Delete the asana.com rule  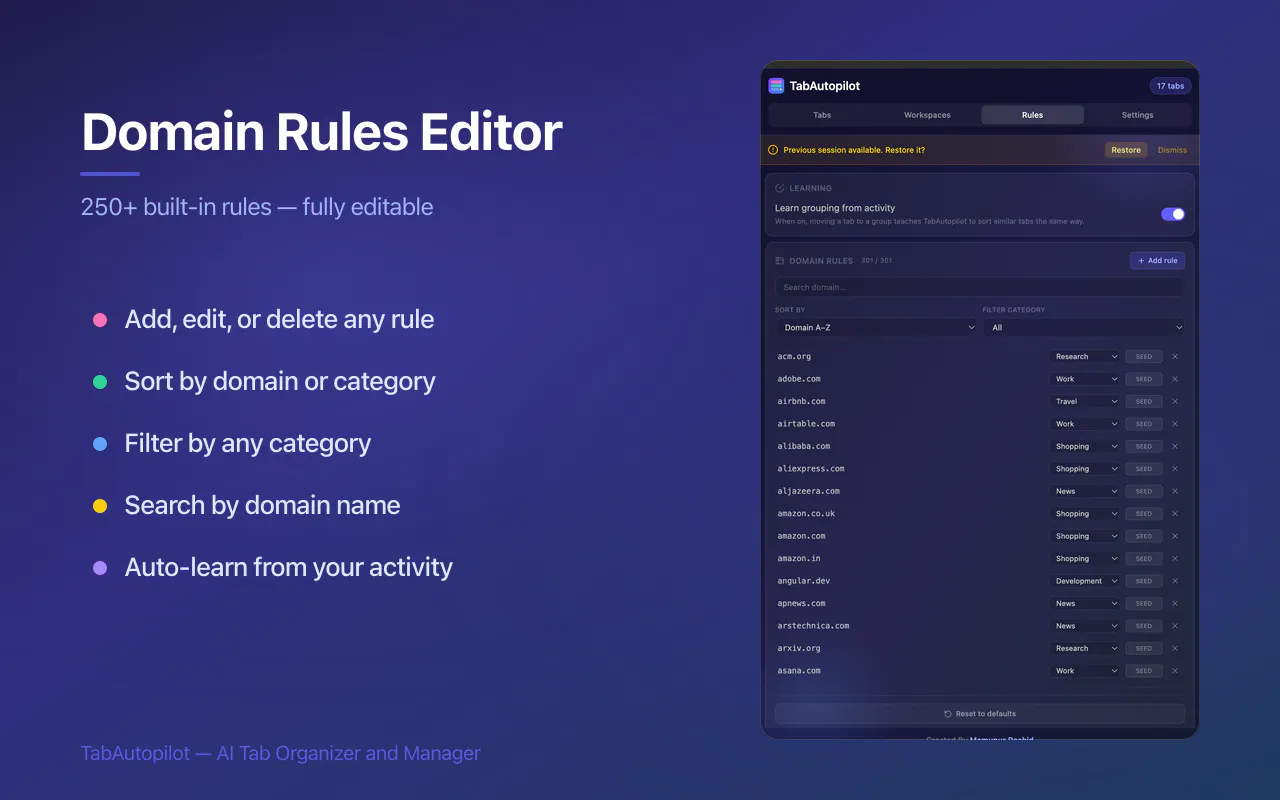1175,671
